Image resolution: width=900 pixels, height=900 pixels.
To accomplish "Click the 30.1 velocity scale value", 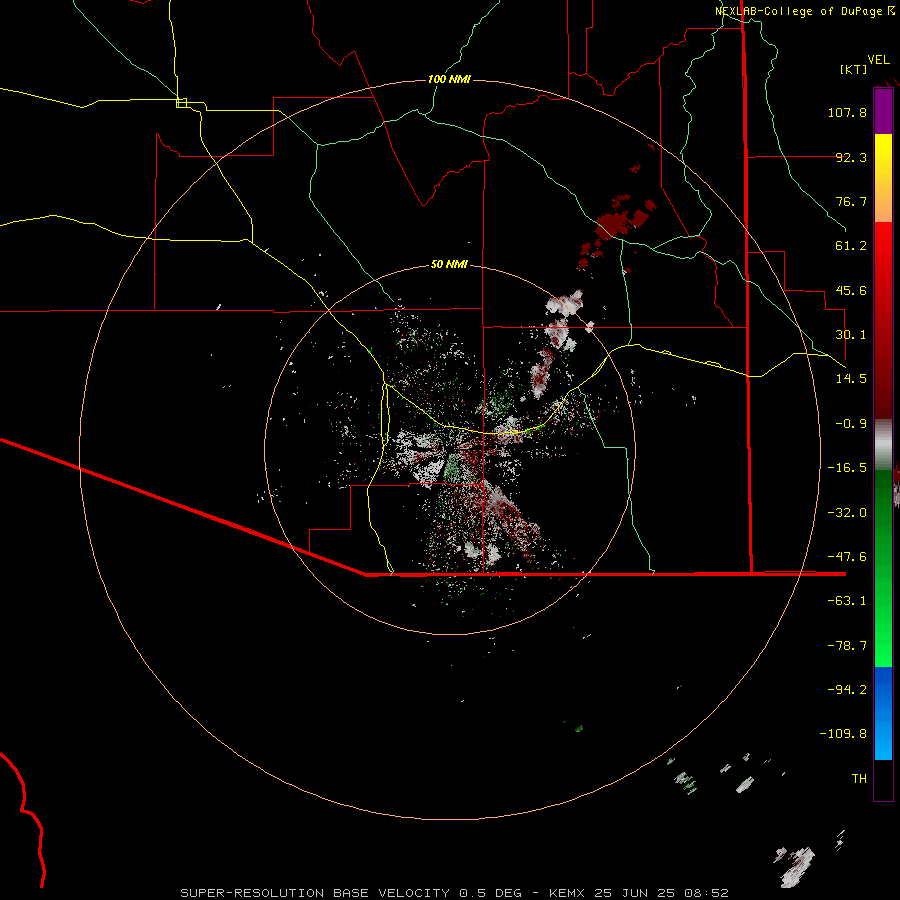I will (x=851, y=335).
